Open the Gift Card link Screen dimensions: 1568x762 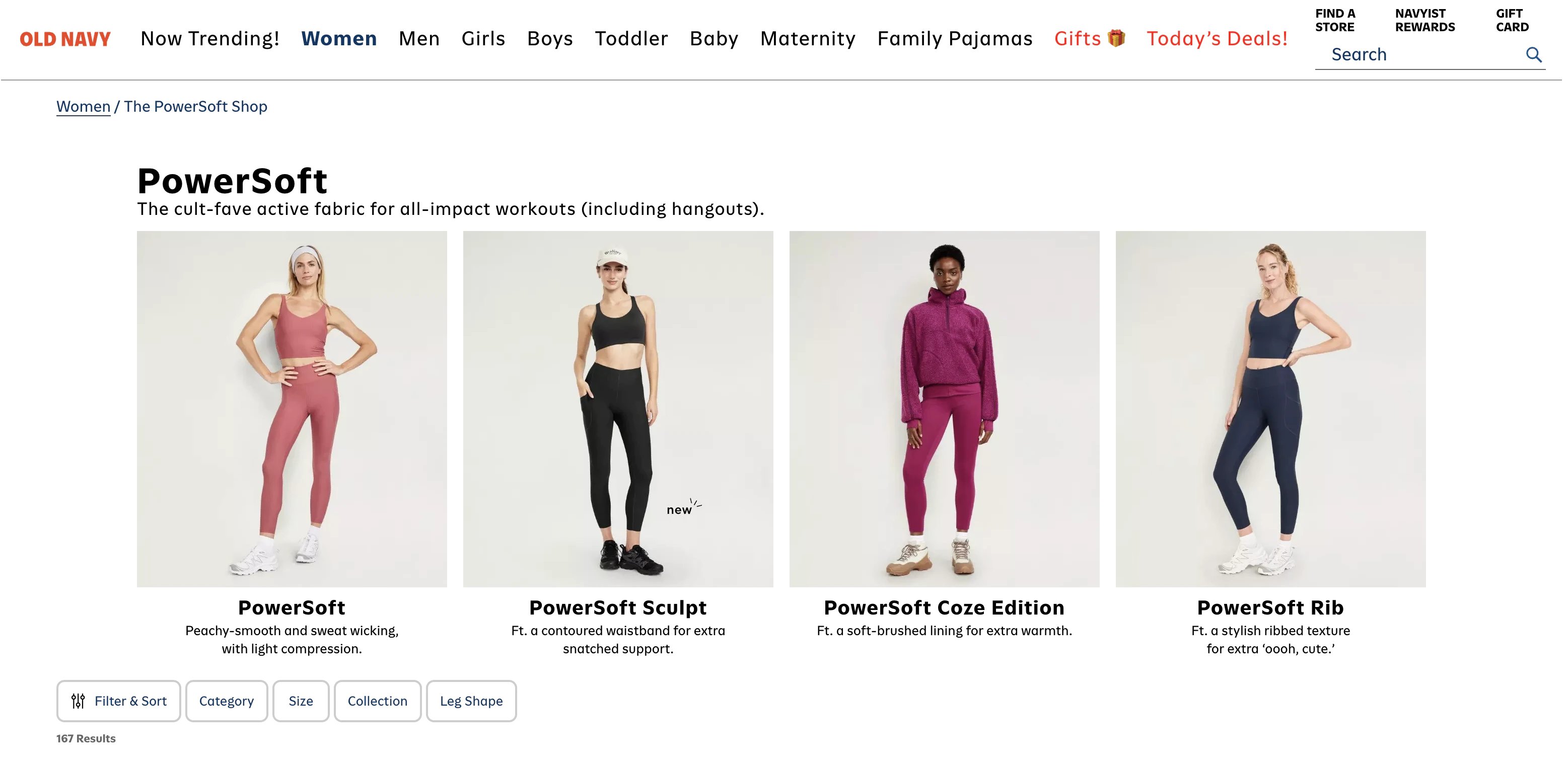click(1512, 20)
